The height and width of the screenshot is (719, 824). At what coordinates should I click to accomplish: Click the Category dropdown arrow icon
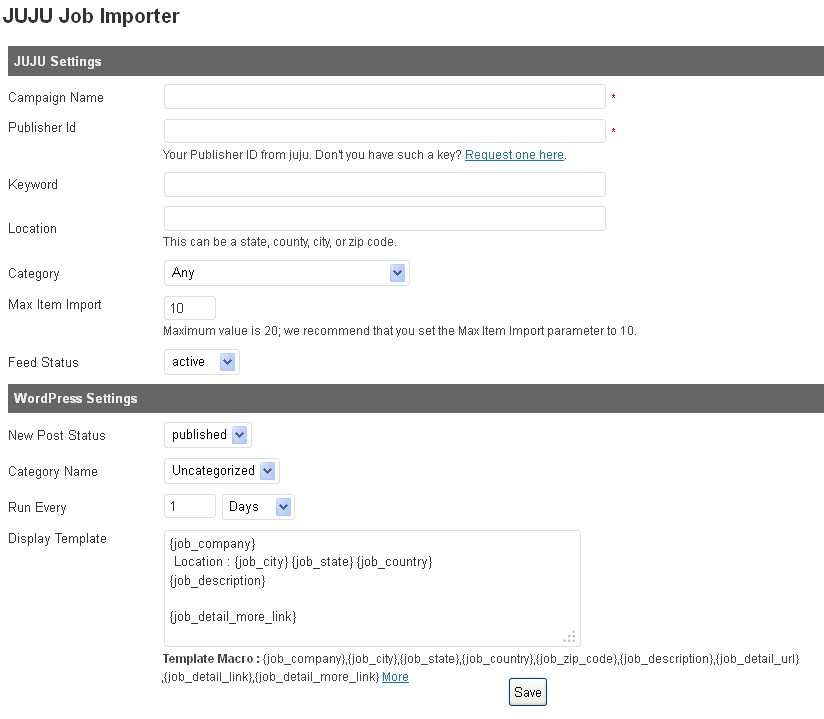click(397, 273)
